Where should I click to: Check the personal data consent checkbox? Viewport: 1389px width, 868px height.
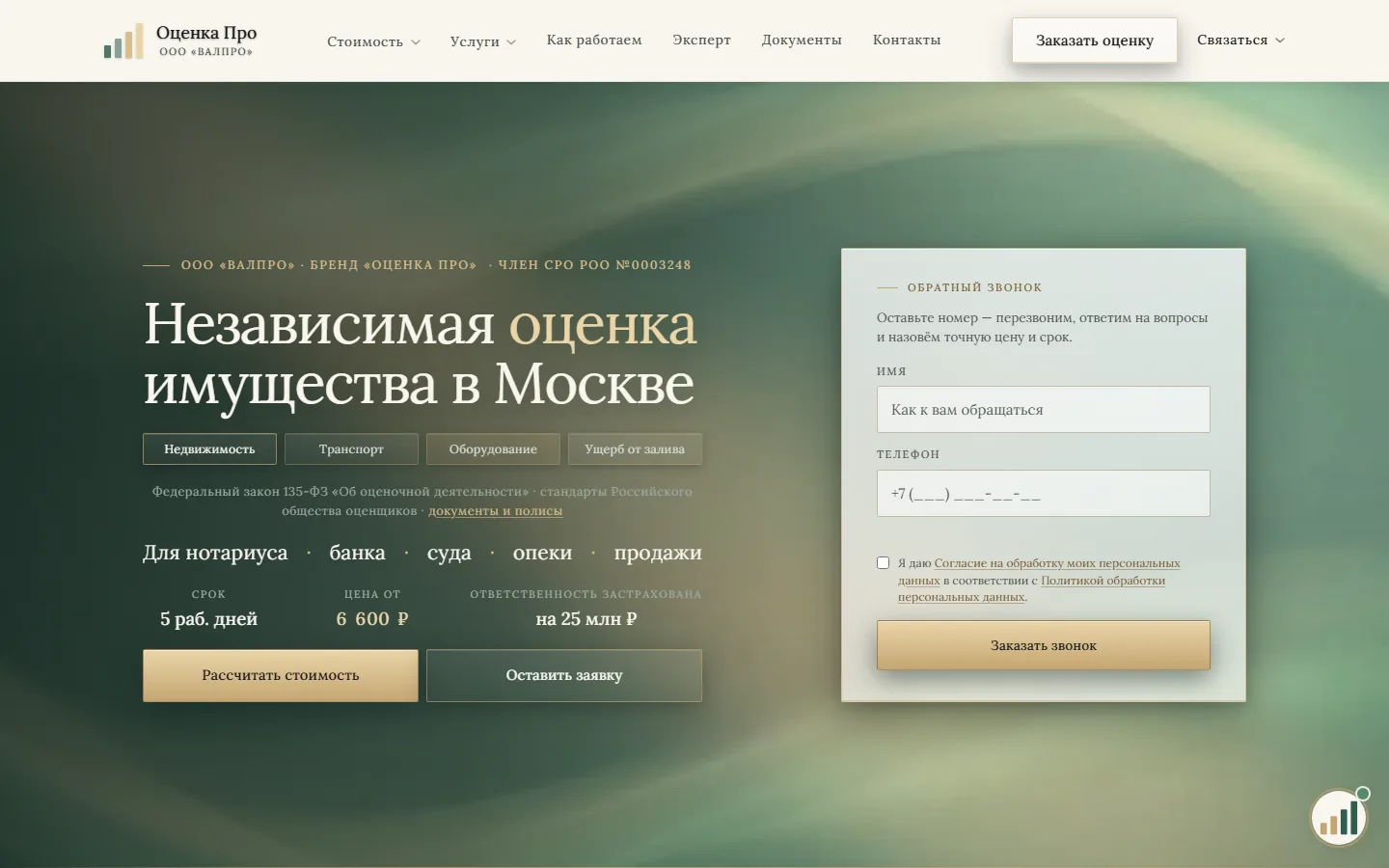(x=883, y=562)
